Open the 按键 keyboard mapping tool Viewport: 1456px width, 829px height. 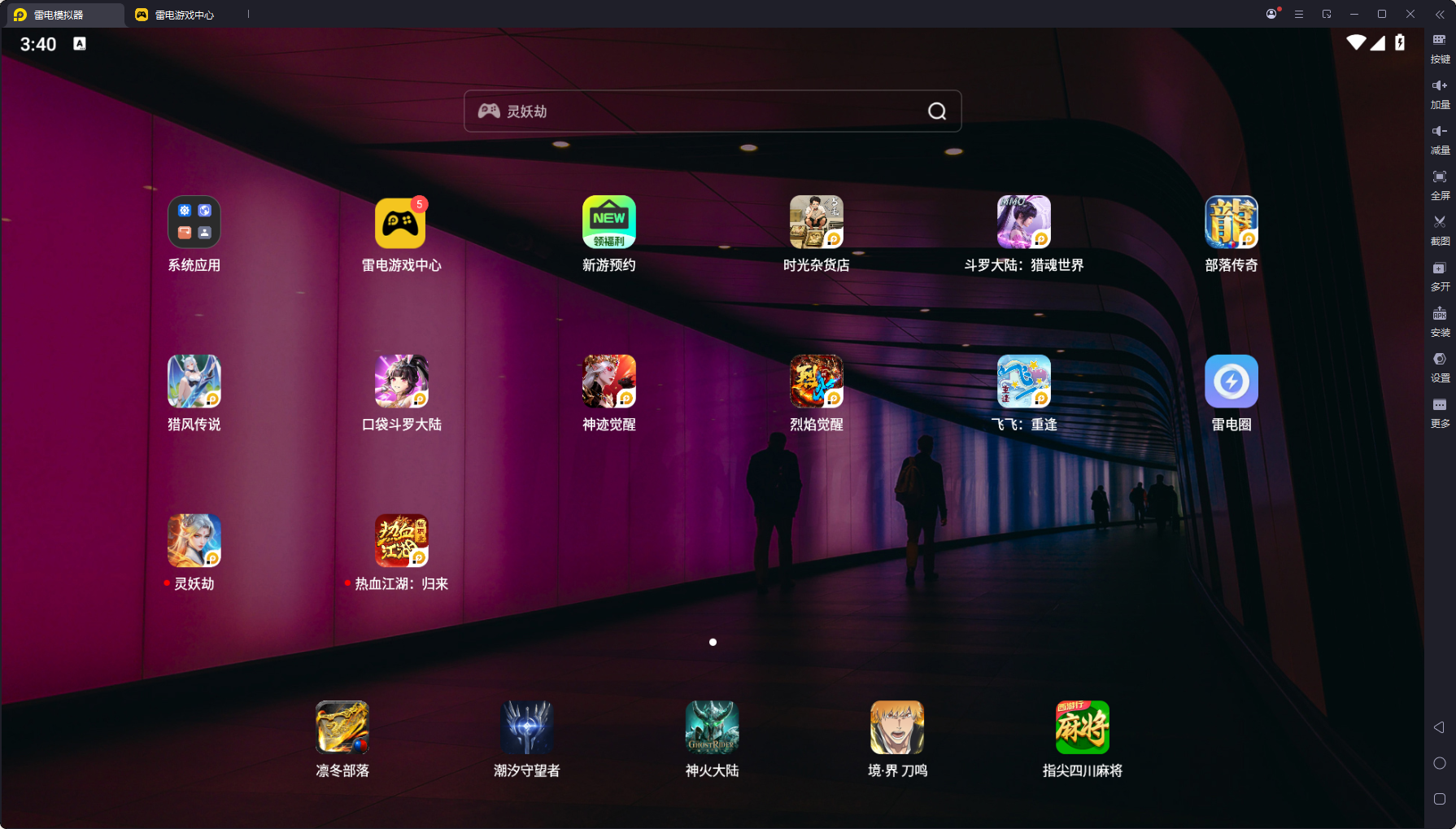click(x=1440, y=48)
